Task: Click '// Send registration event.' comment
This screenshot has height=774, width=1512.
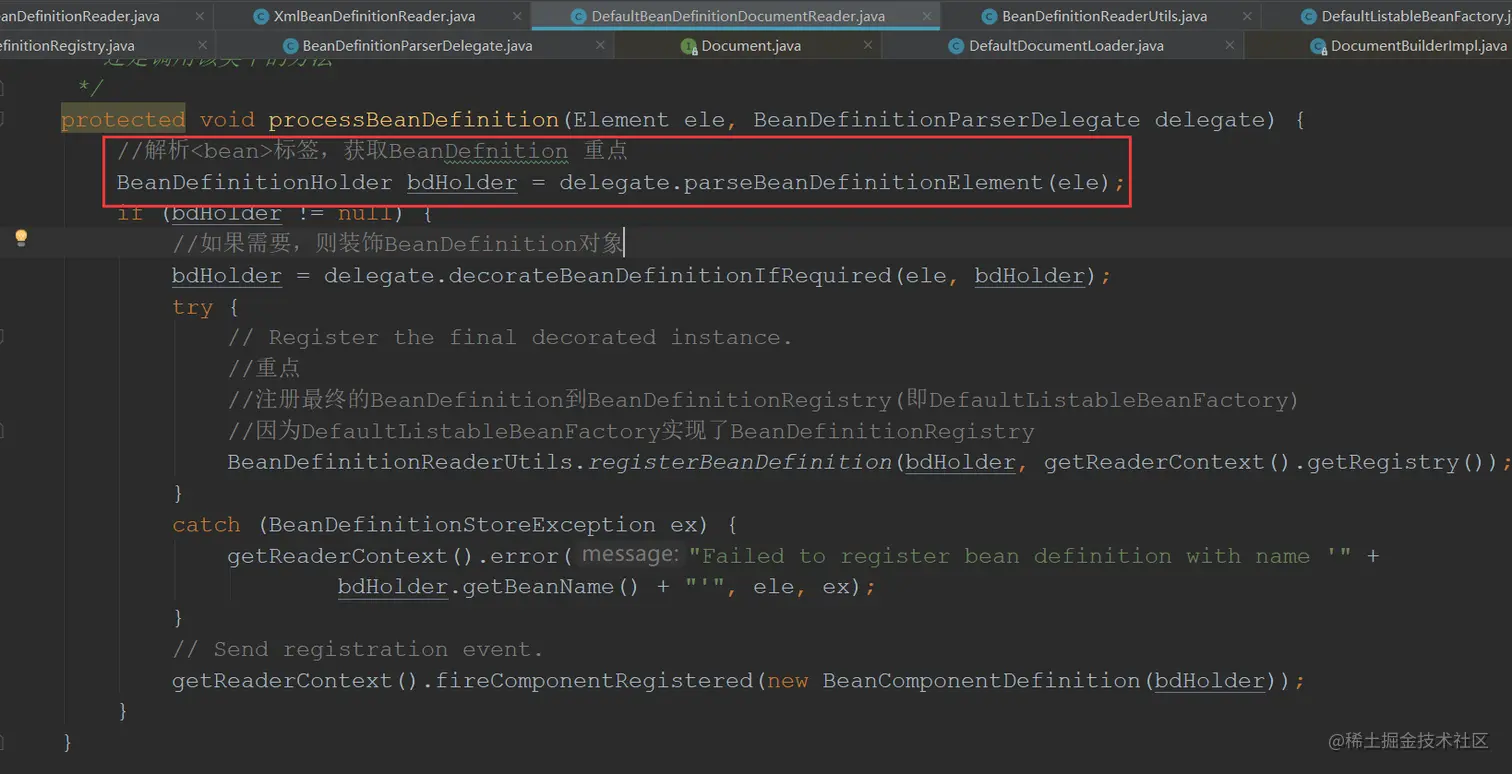Action: coord(357,649)
